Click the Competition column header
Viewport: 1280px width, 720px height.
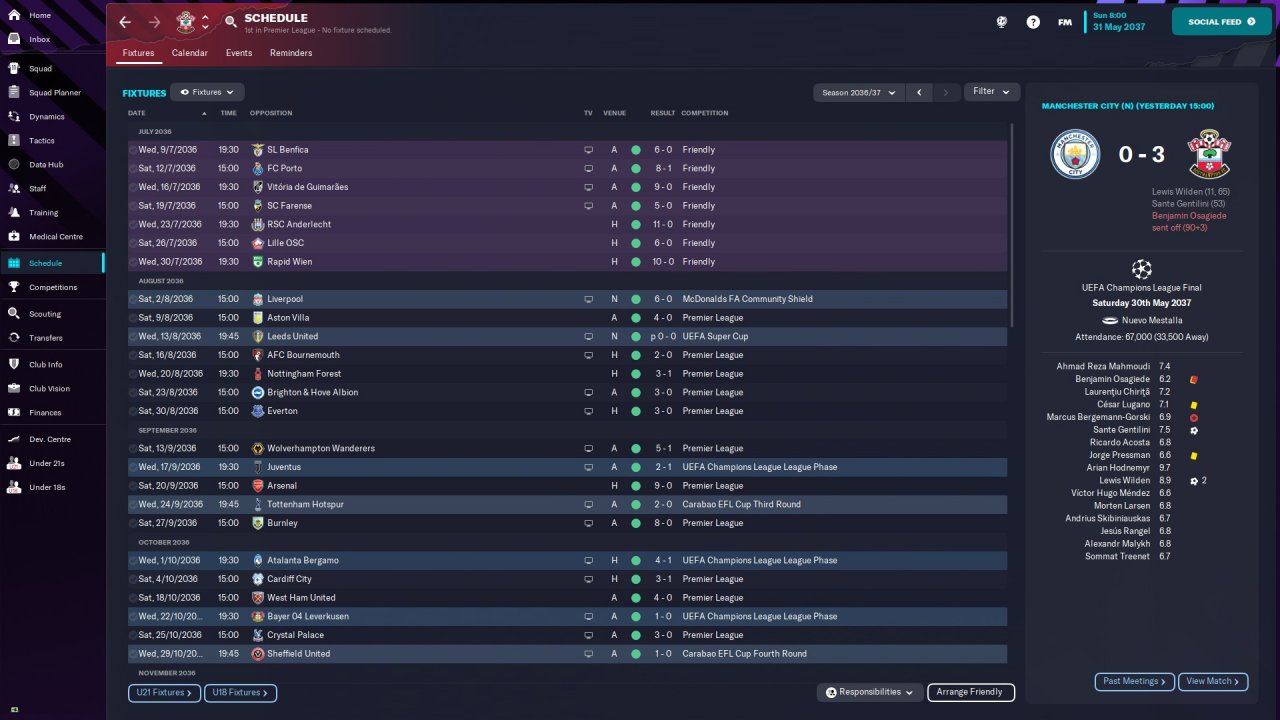[705, 113]
